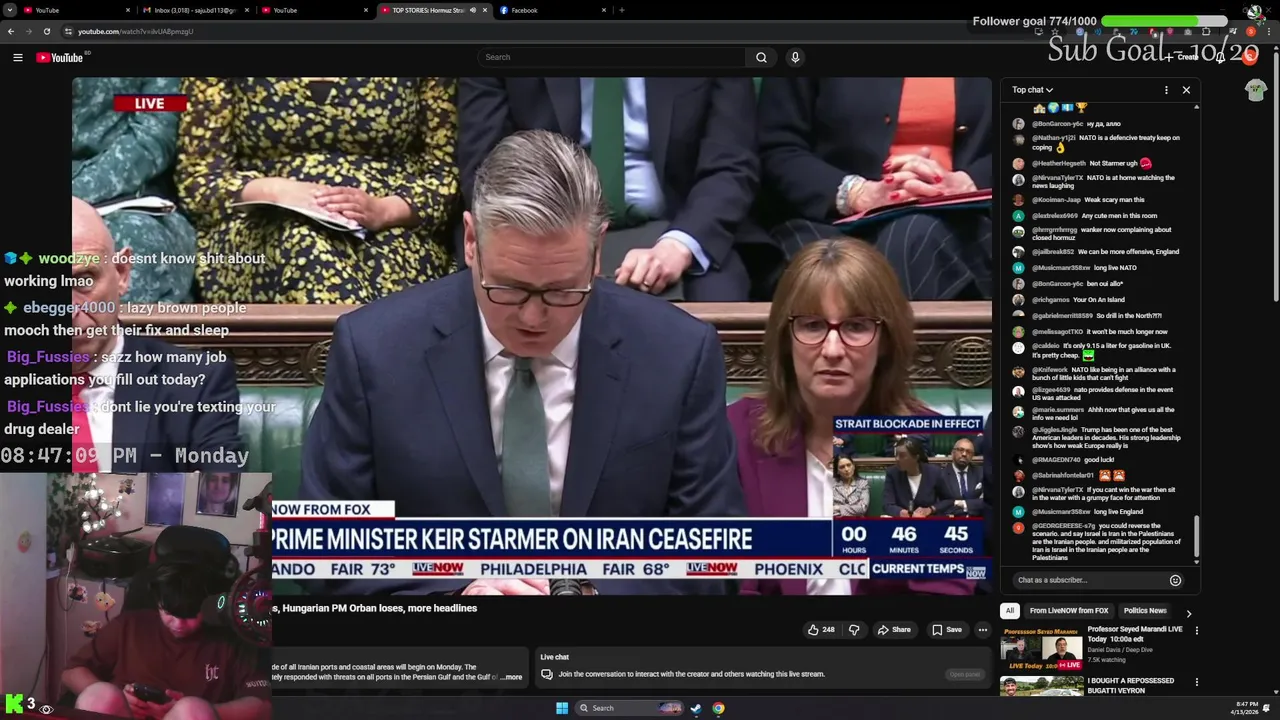Select Politics News chip

point(1145,611)
